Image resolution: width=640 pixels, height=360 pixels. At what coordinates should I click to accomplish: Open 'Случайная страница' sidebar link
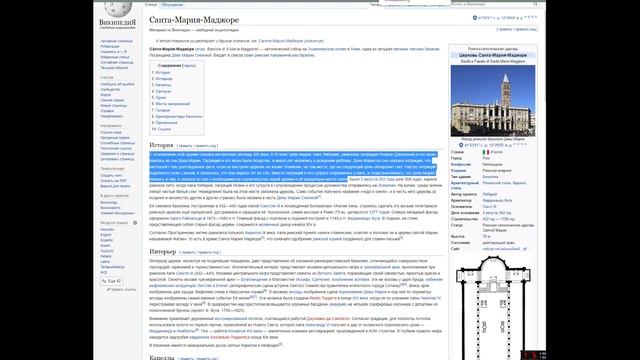(117, 62)
